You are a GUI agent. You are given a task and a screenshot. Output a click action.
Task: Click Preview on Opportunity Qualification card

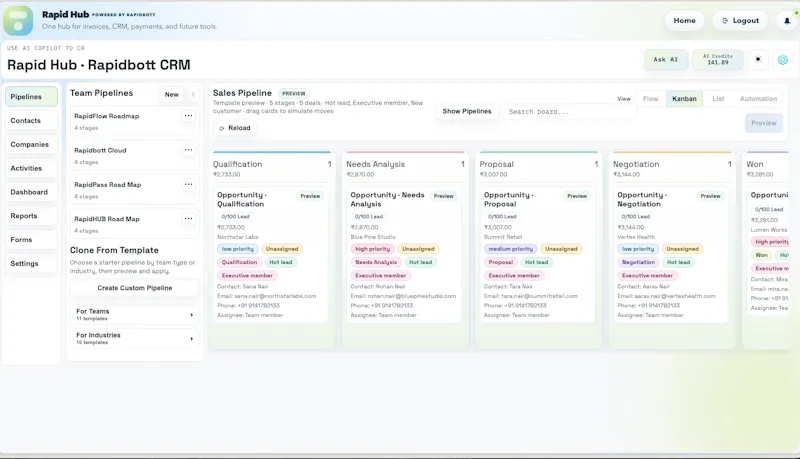click(310, 196)
